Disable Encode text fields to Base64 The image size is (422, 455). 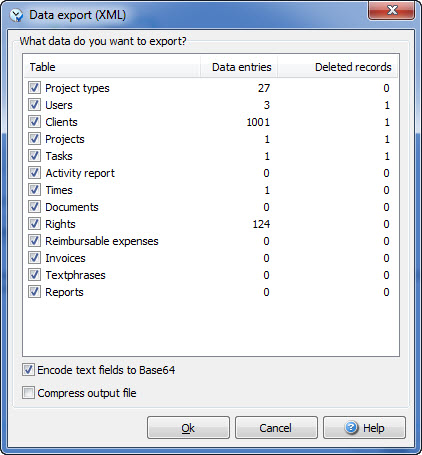[28, 370]
